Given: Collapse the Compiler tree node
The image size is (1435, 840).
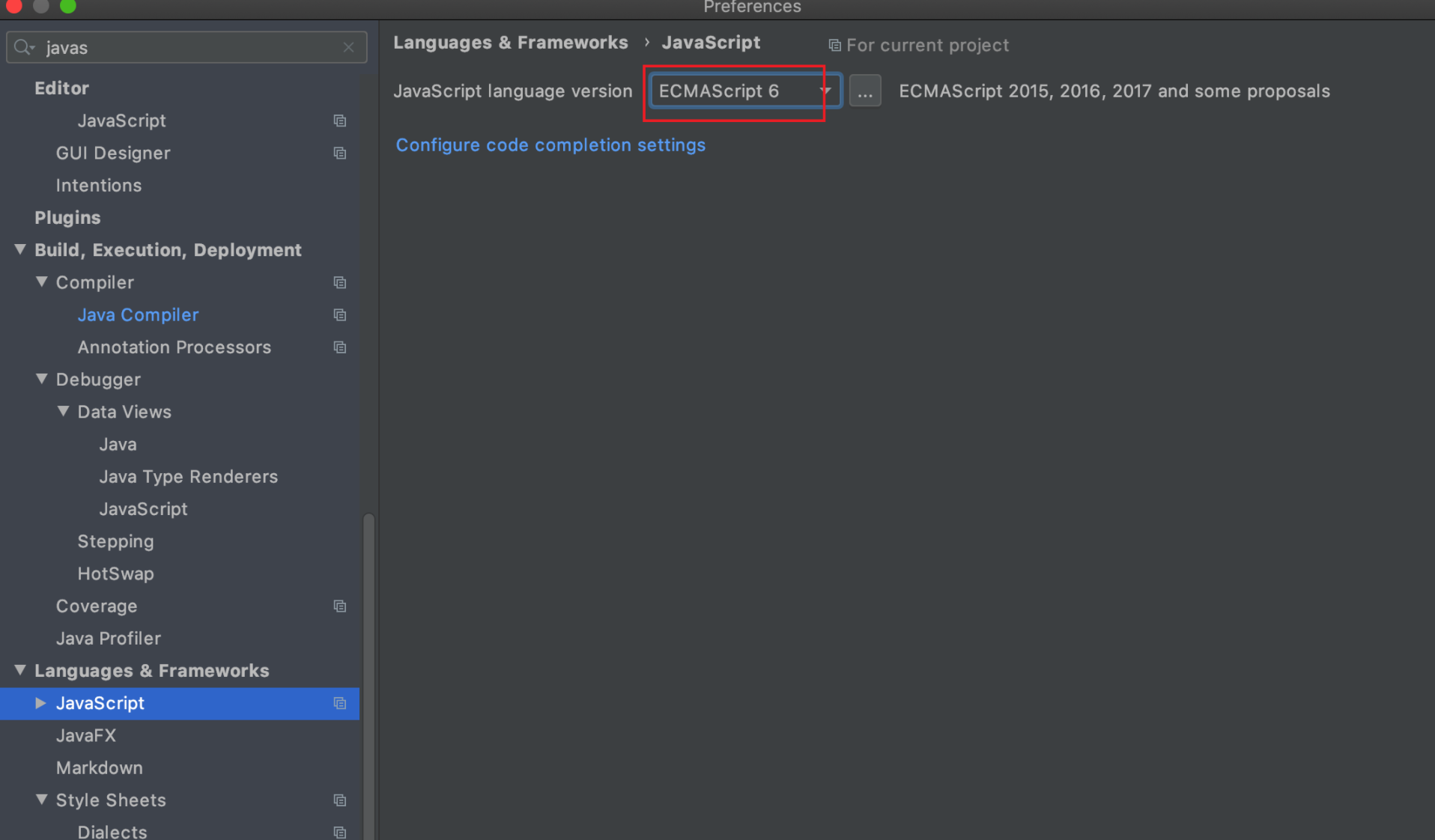Looking at the screenshot, I should 42,281.
